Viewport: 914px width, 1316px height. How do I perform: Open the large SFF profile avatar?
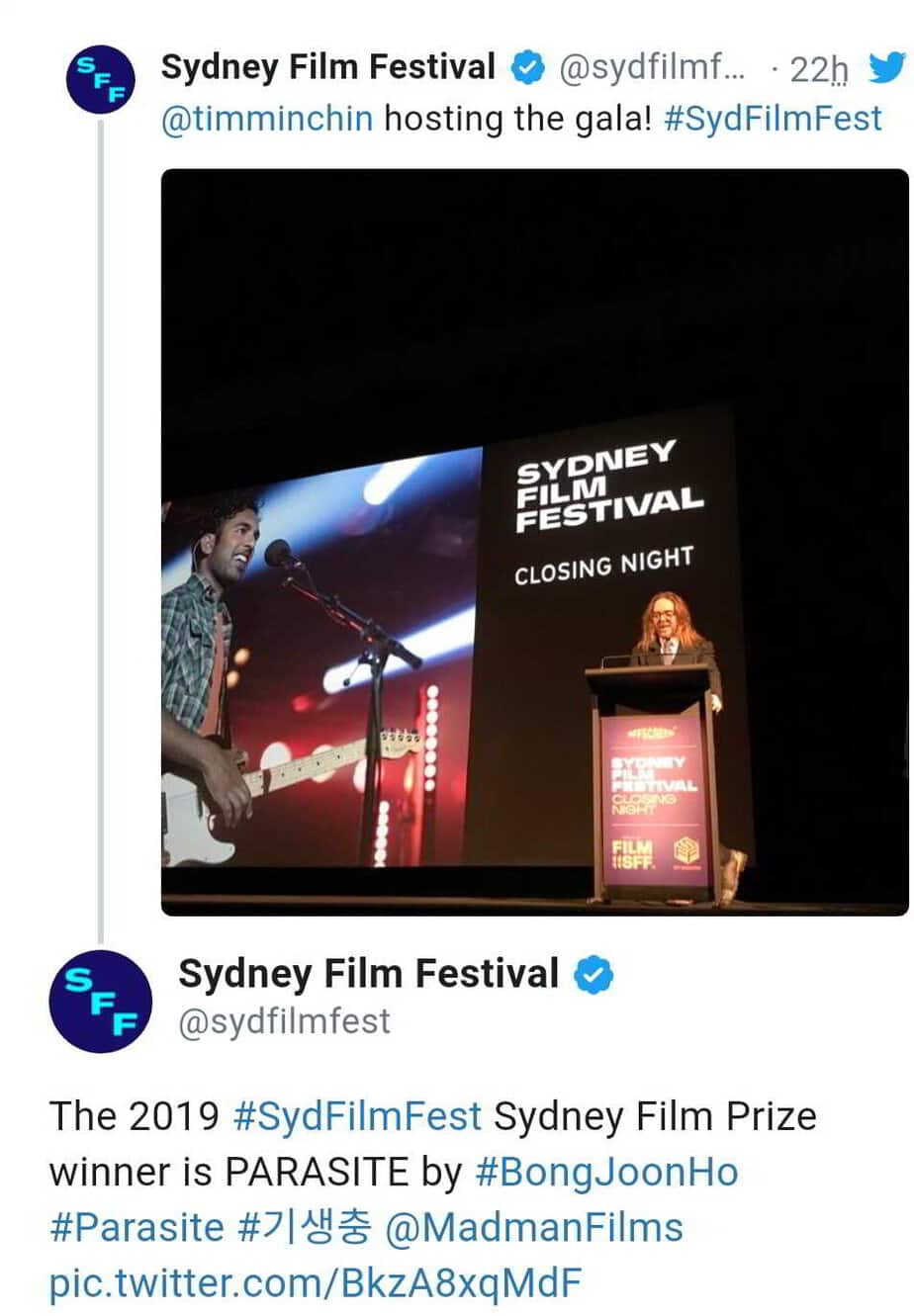pyautogui.click(x=100, y=1001)
